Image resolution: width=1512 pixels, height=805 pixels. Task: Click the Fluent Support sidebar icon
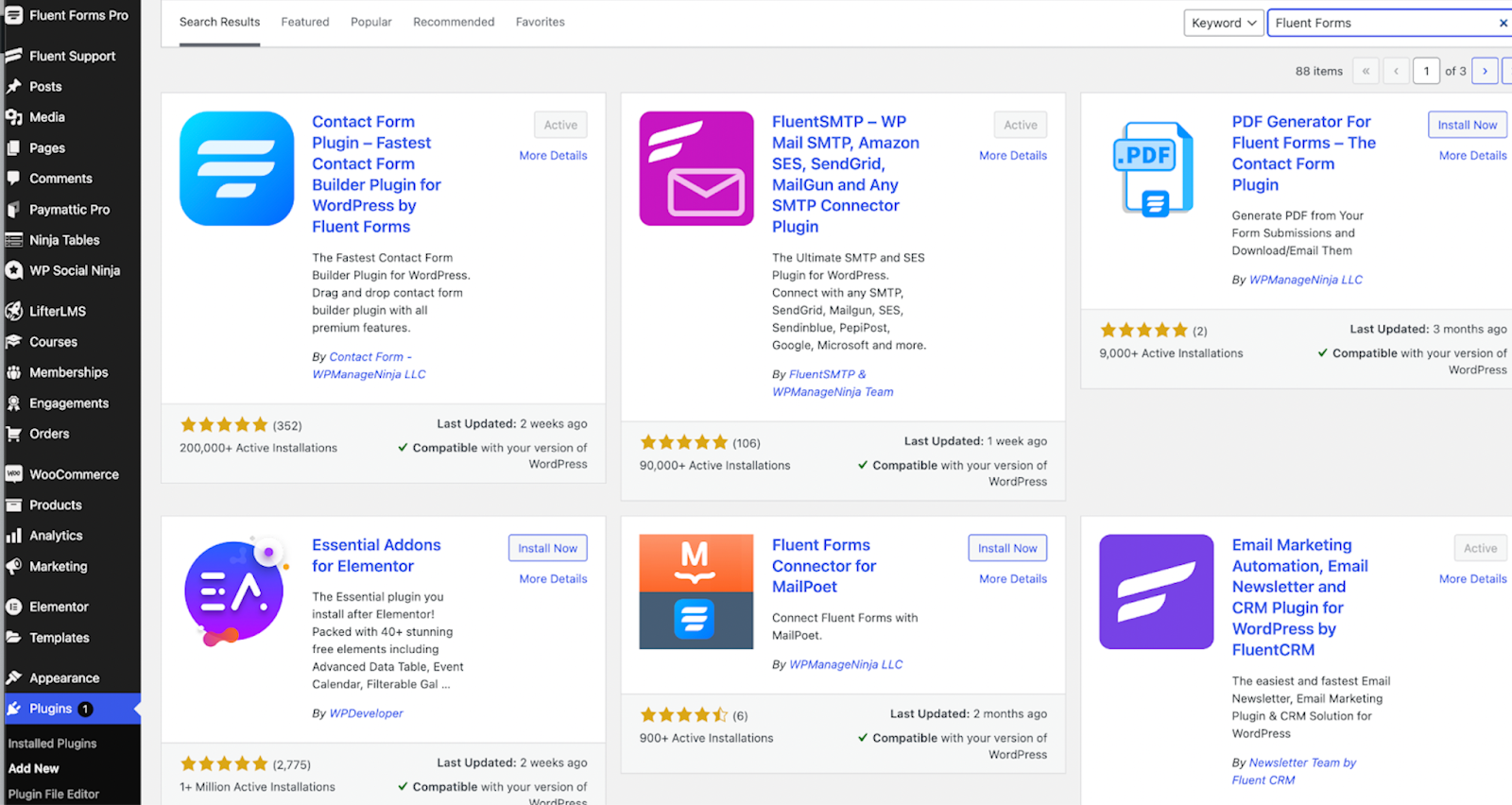coord(13,56)
